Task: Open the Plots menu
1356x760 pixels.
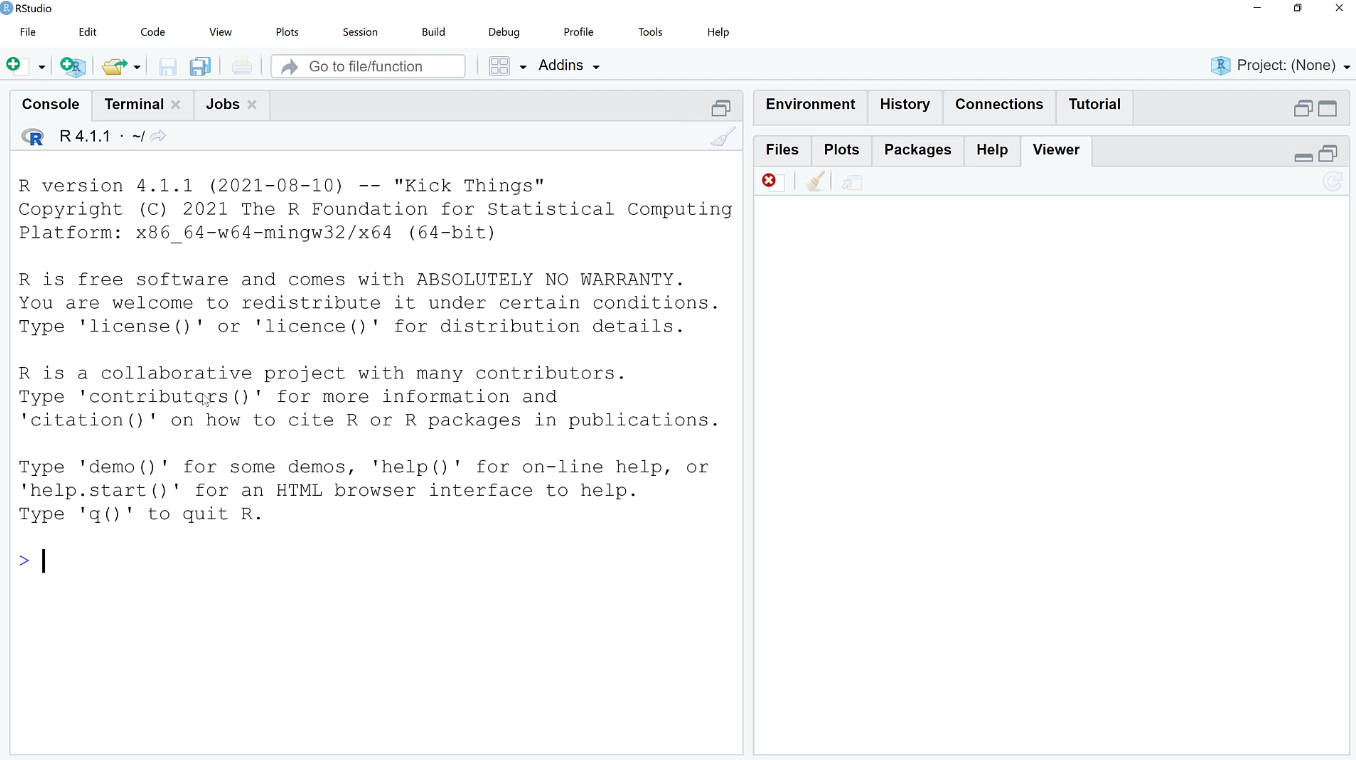Action: [x=288, y=32]
